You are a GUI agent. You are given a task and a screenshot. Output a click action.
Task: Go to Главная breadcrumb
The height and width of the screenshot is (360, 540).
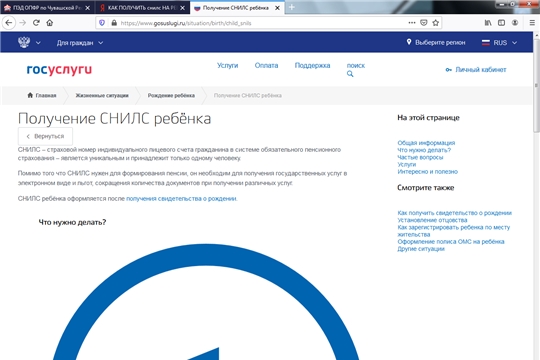[46, 95]
